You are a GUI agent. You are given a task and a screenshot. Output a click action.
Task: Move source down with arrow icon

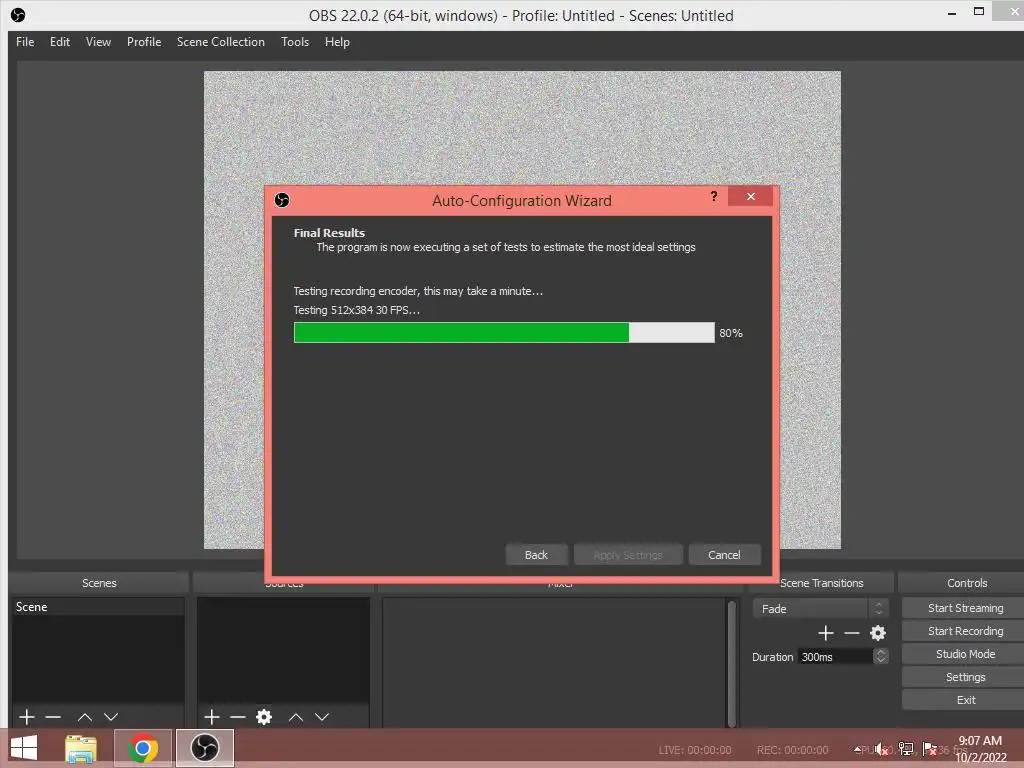(322, 717)
